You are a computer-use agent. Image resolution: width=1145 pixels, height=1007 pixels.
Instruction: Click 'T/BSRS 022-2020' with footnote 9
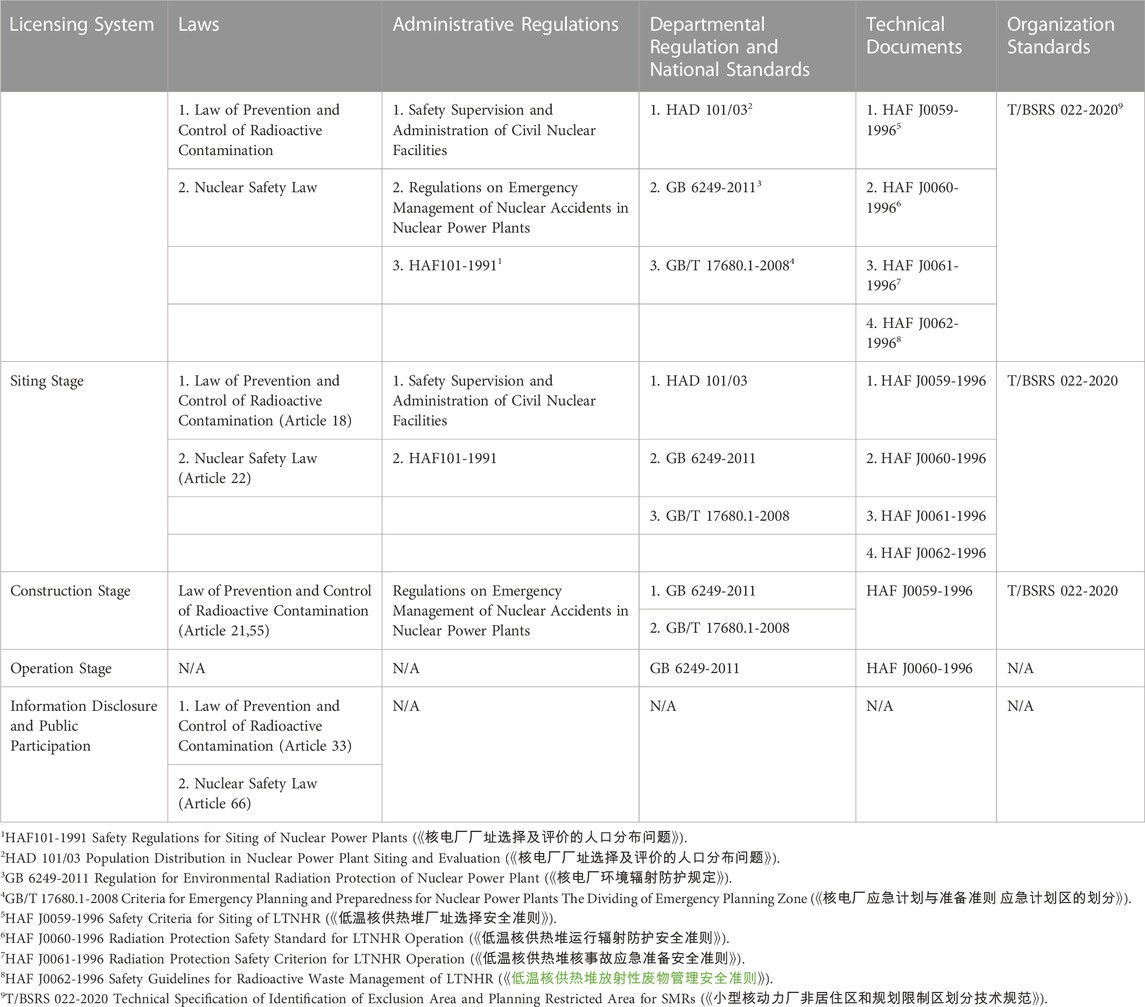(1065, 110)
